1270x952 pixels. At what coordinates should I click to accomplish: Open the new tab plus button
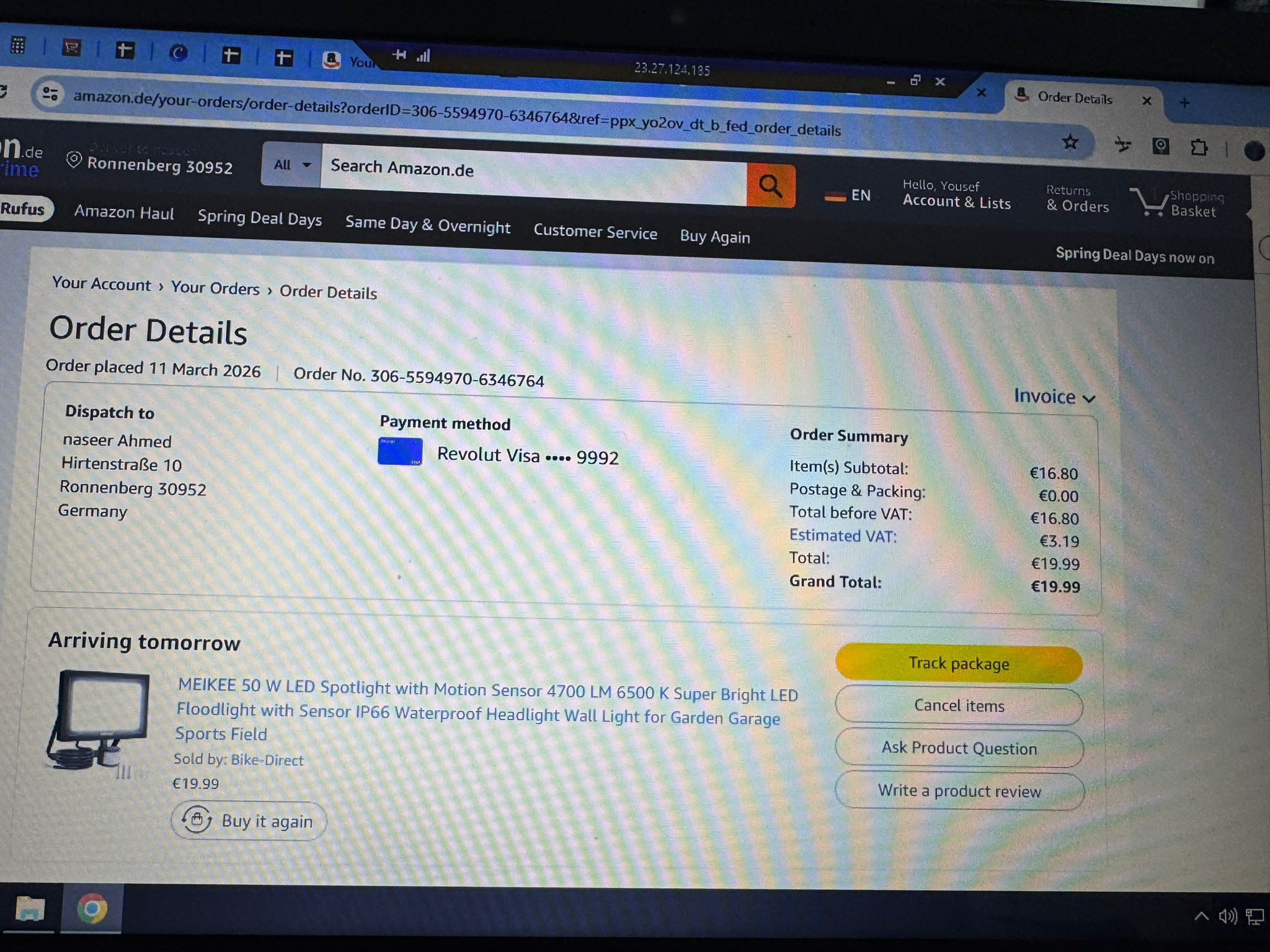(x=1184, y=103)
